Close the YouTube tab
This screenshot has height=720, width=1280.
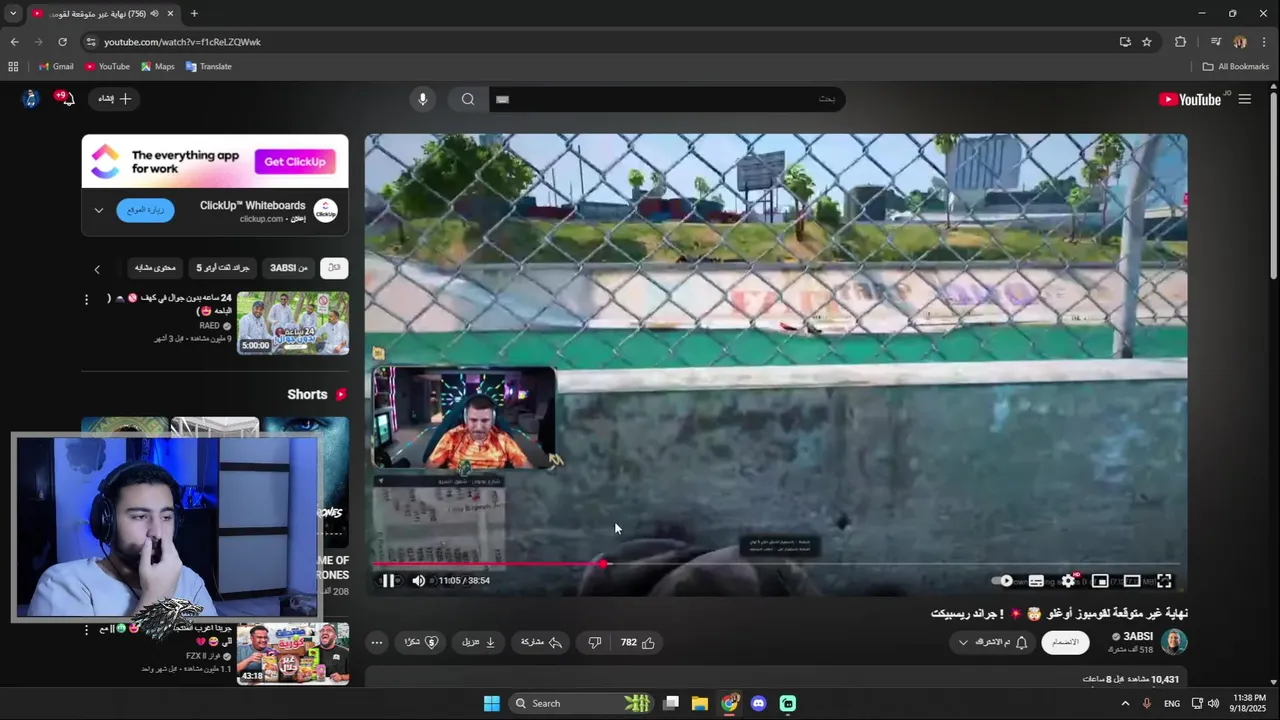click(170, 13)
